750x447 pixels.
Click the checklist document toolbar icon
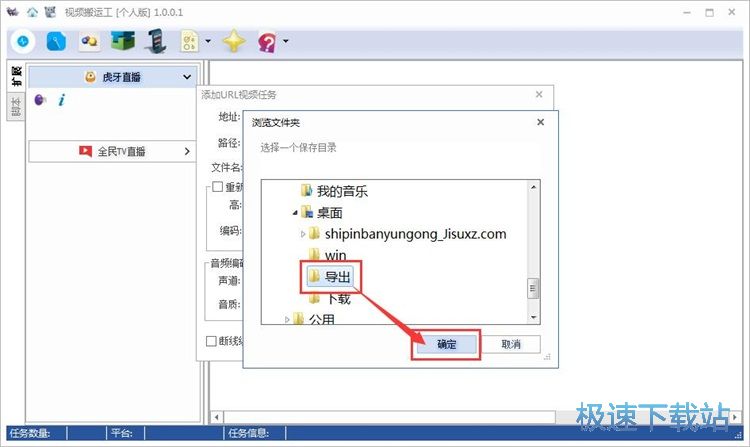pos(189,41)
